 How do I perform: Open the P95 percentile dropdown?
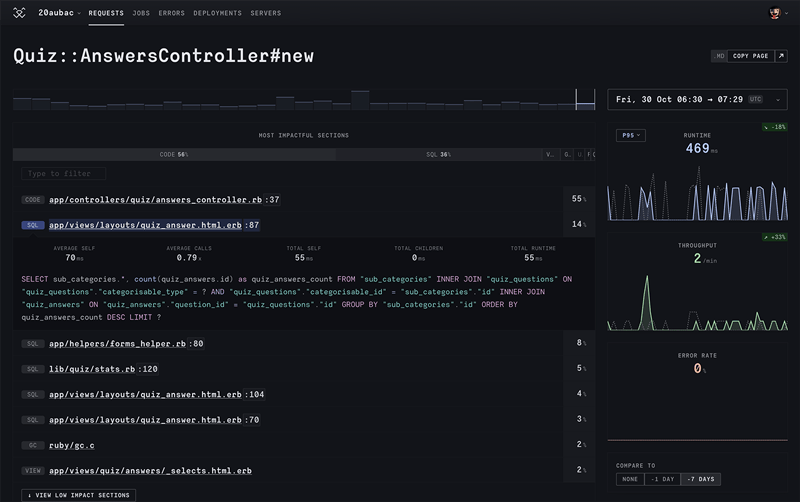(631, 135)
